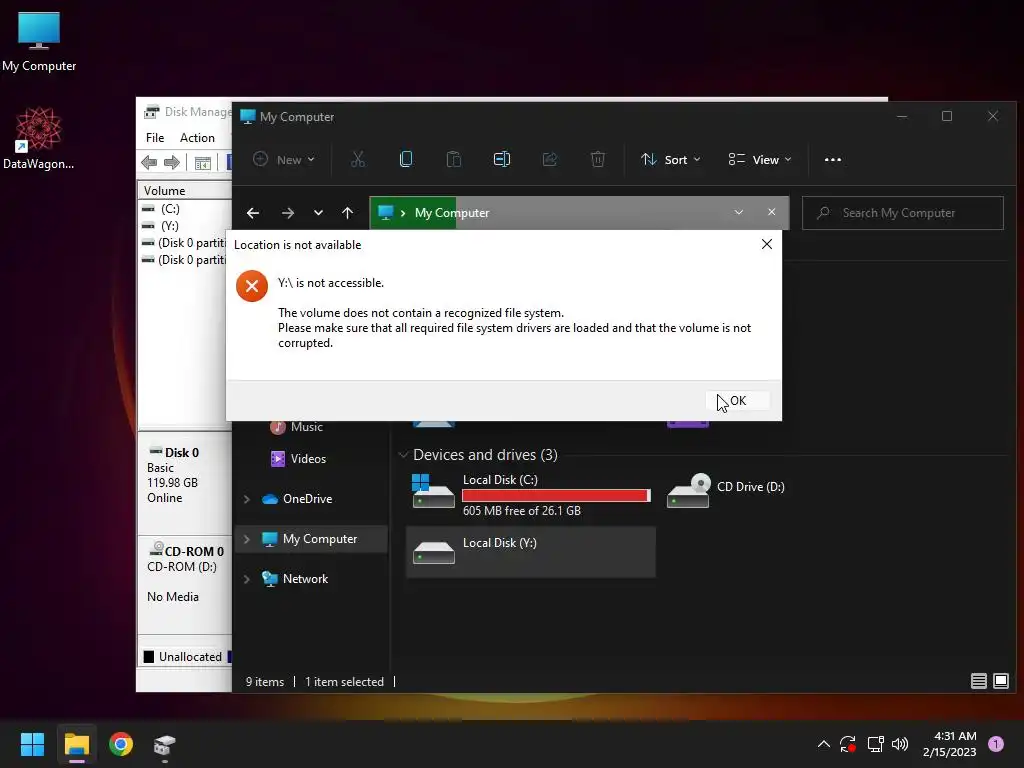This screenshot has width=1024, height=768.
Task: Click the Search My Computer field
Action: point(903,213)
